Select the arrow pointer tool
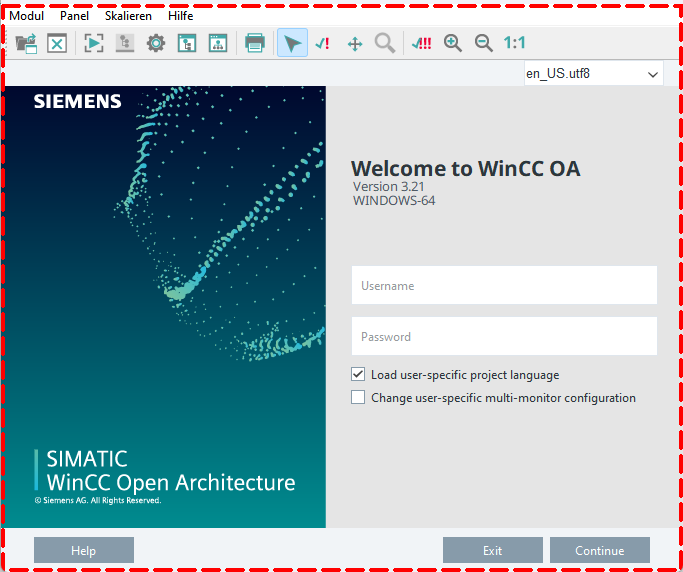The height and width of the screenshot is (572, 683). tap(292, 43)
